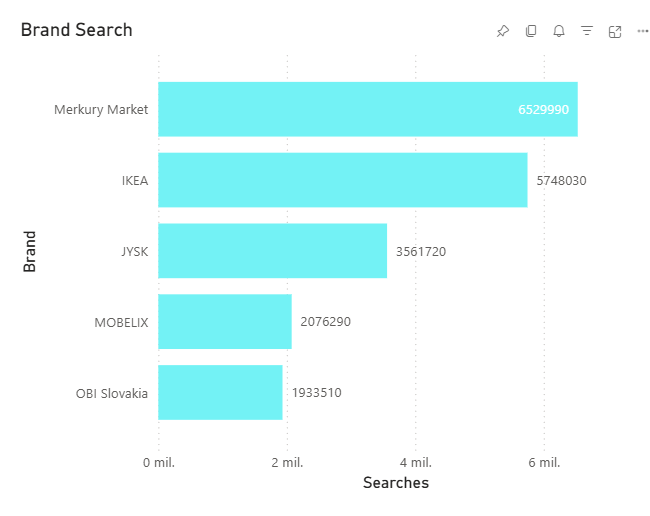
Task: Click the Brand Search title
Action: point(77,30)
